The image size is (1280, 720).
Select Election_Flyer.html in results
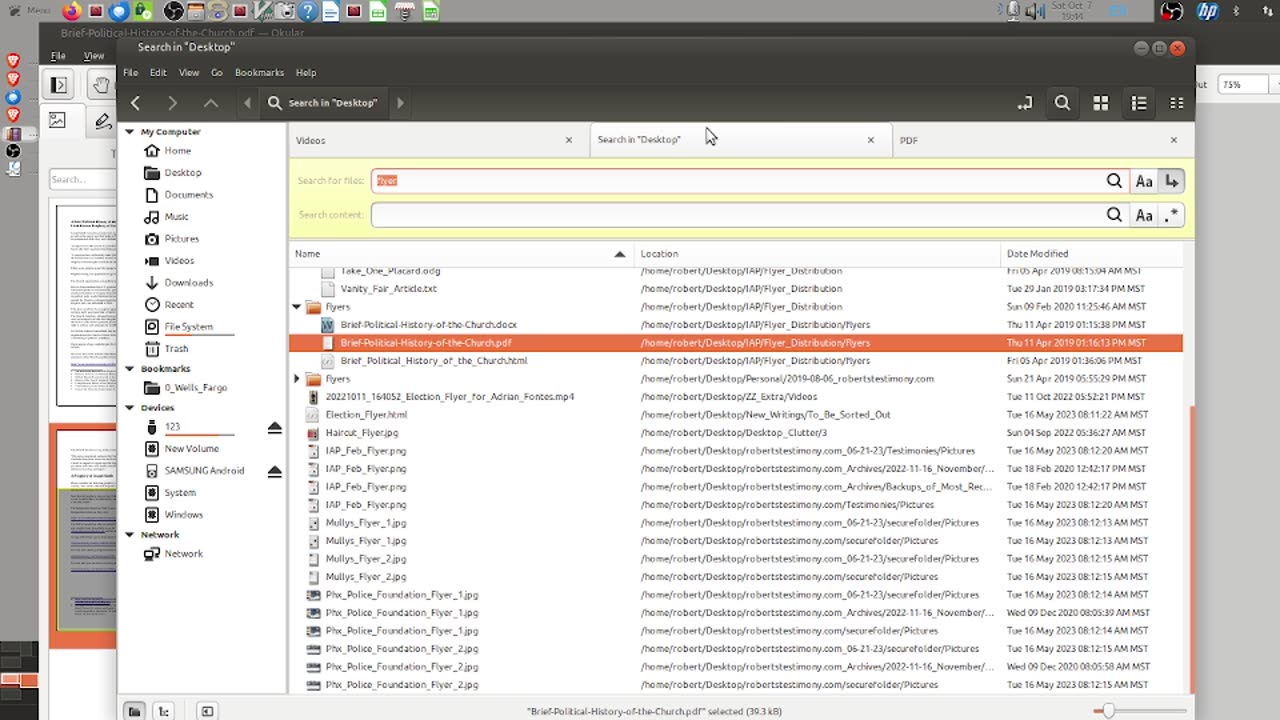366,415
